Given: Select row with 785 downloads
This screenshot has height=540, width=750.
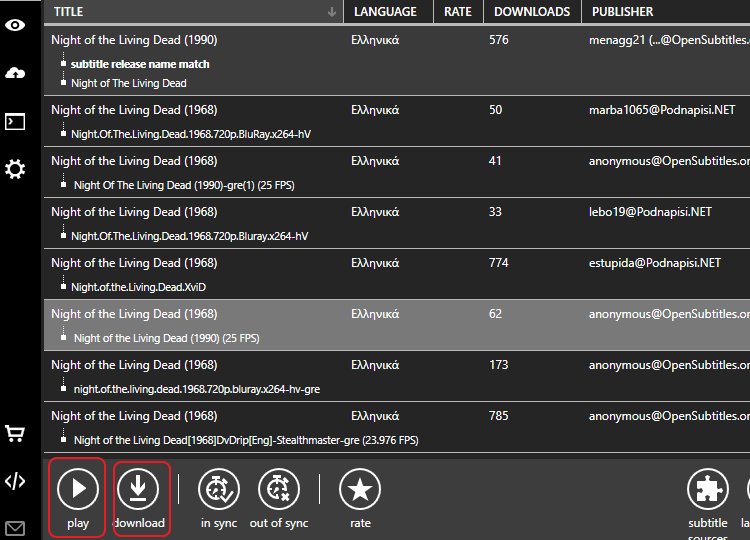Looking at the screenshot, I should [397, 427].
